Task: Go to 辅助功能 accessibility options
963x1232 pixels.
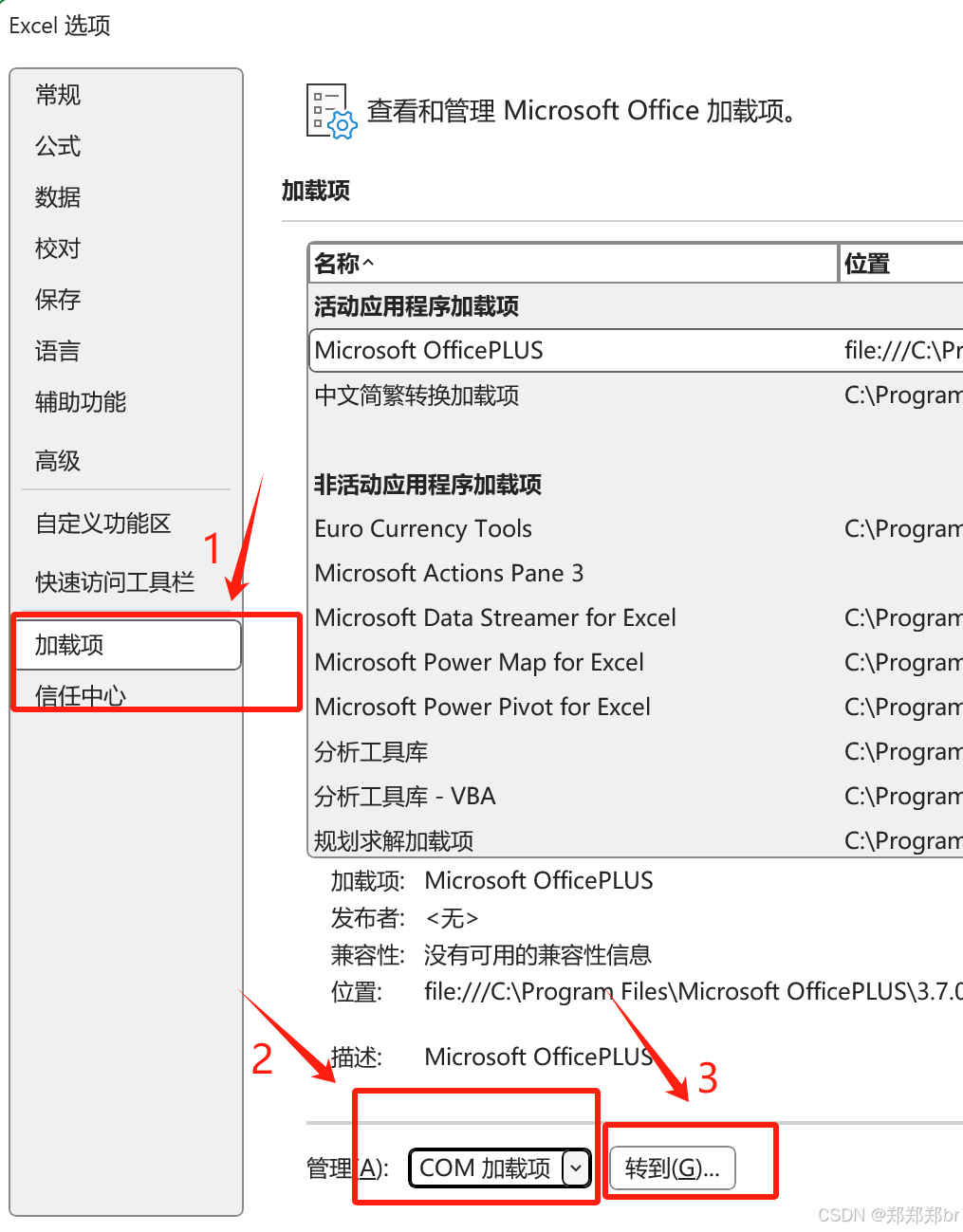Action: [x=80, y=402]
